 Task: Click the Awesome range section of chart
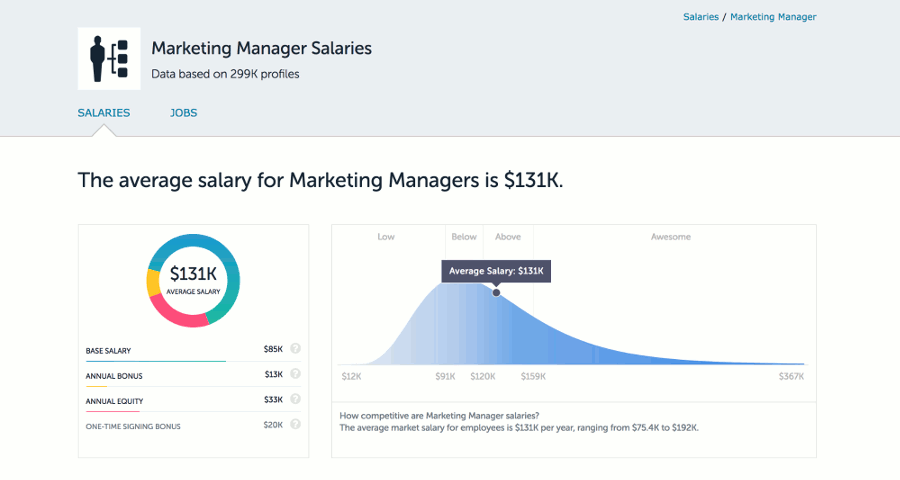(x=670, y=237)
